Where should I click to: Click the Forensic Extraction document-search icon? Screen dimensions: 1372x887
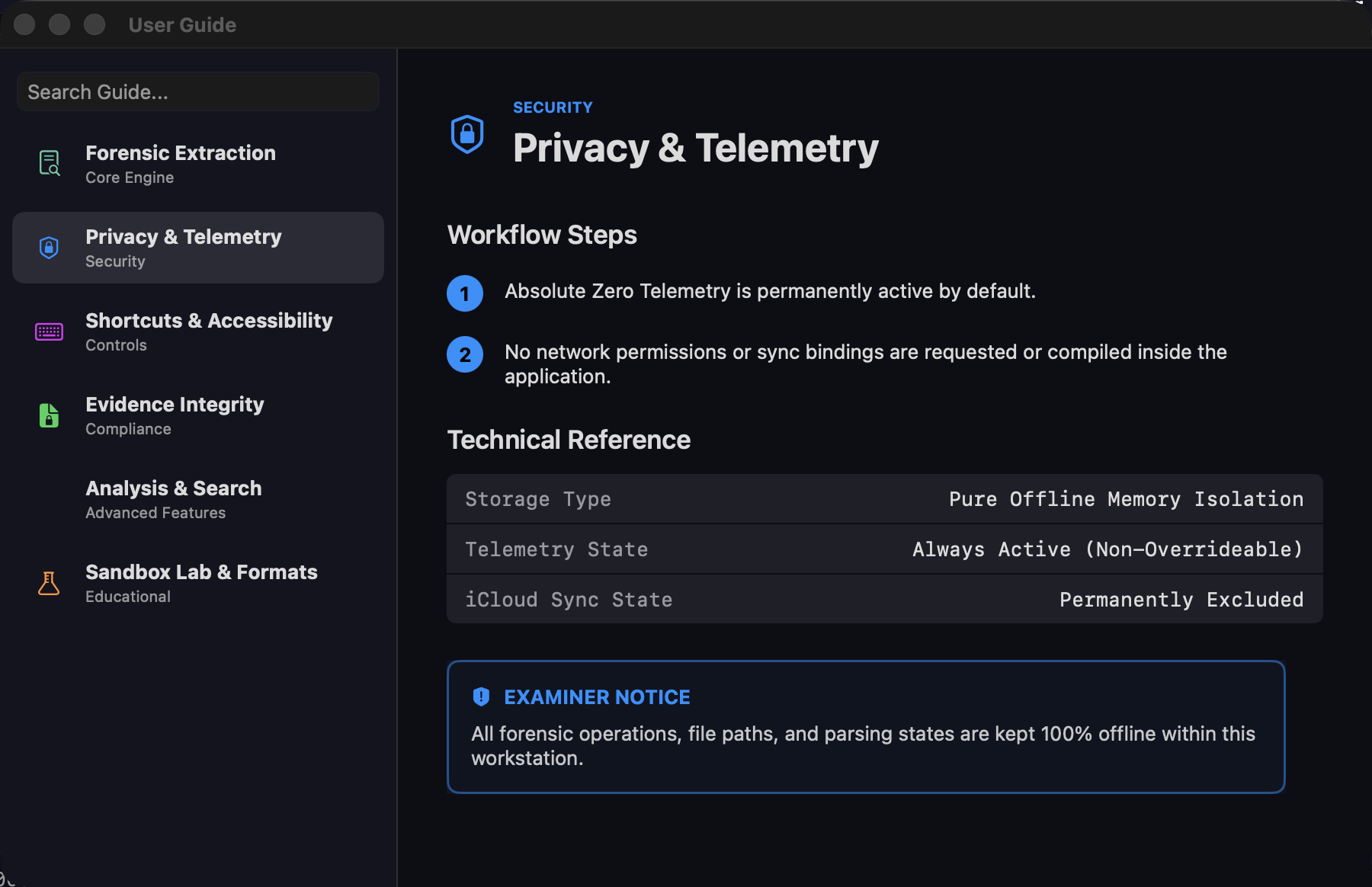click(50, 163)
